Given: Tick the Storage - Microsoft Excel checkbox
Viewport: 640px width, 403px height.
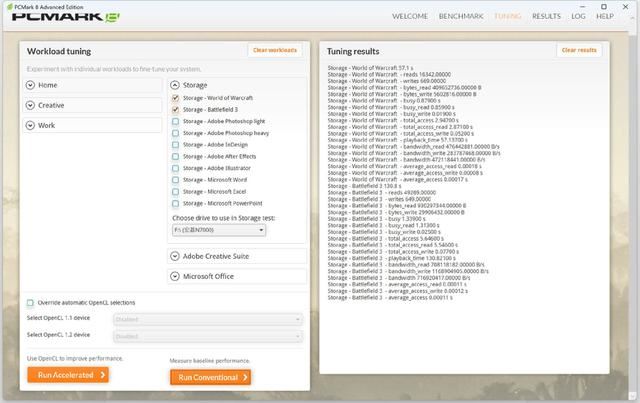Looking at the screenshot, I should pyautogui.click(x=176, y=191).
